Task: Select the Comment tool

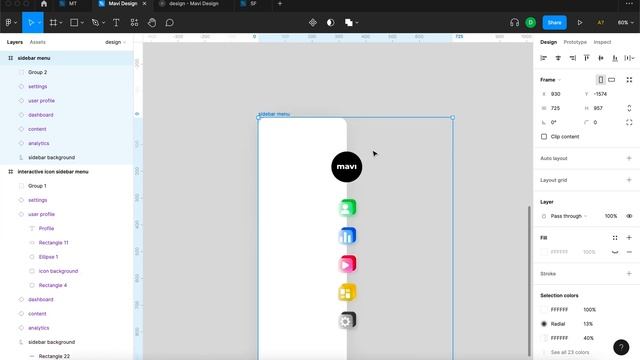Action: pyautogui.click(x=169, y=23)
